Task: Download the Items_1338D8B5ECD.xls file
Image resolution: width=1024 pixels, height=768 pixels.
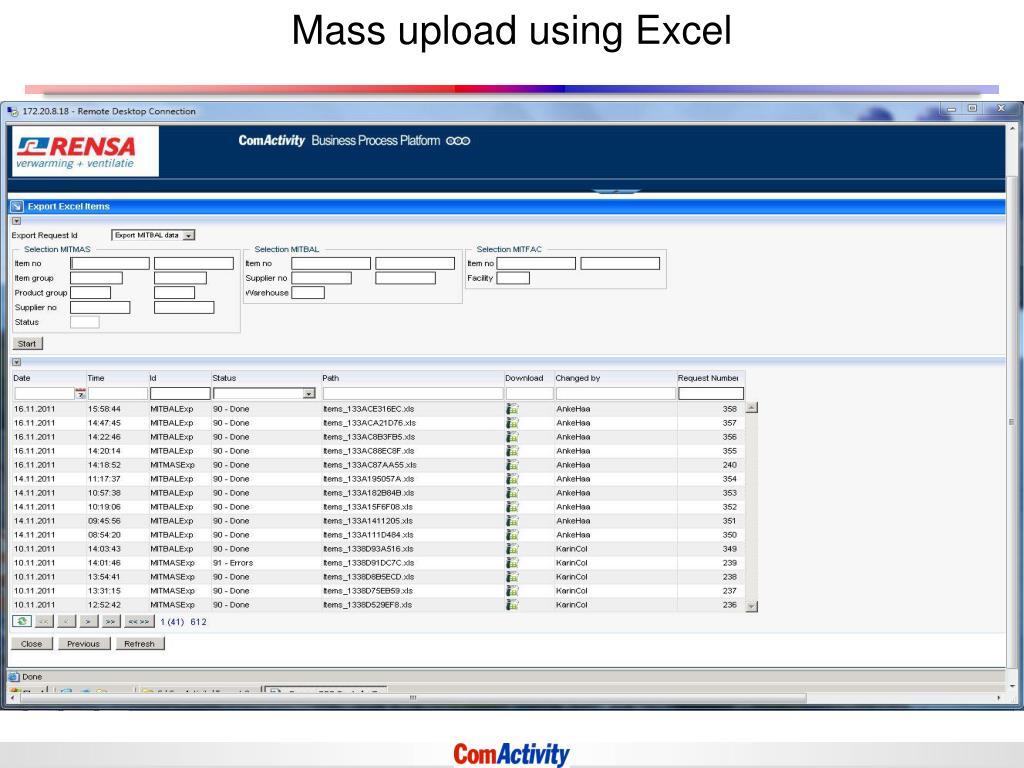Action: [x=513, y=577]
